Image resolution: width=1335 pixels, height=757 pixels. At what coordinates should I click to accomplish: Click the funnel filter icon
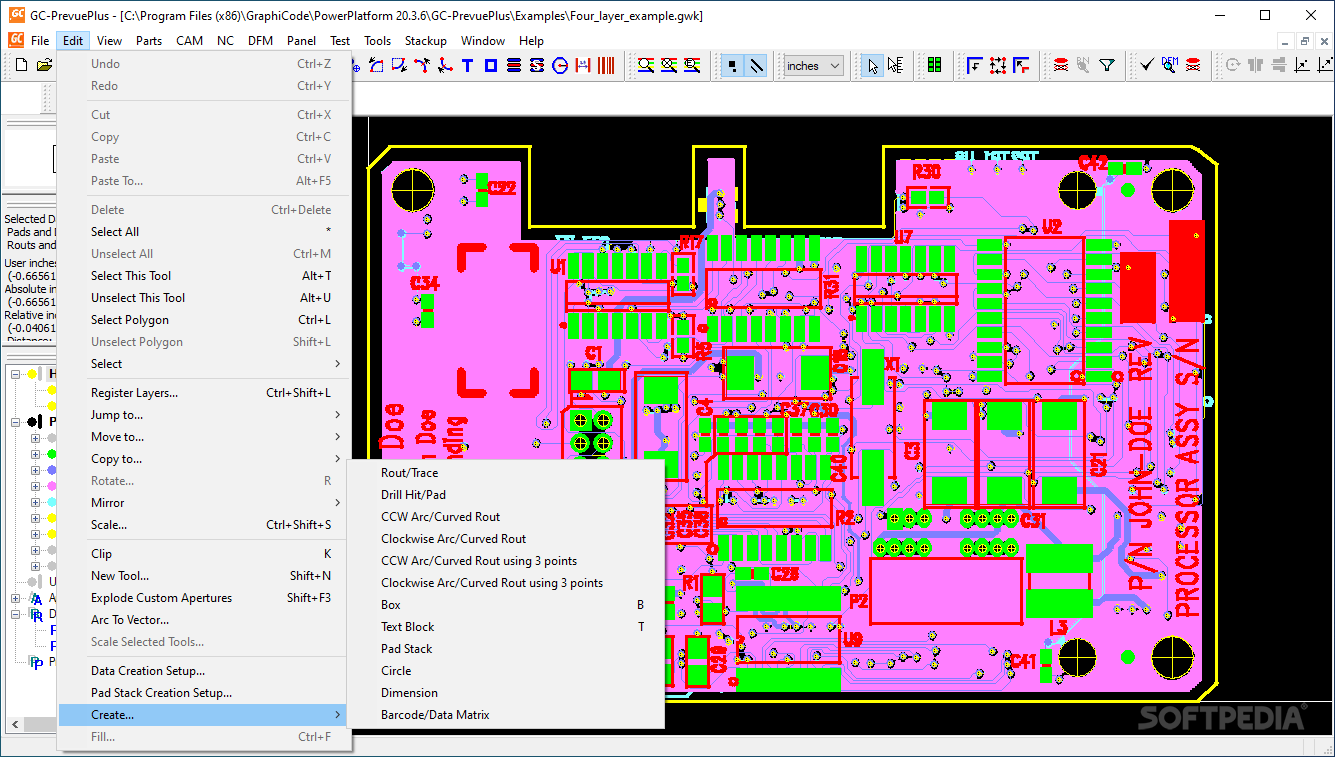coord(1107,65)
